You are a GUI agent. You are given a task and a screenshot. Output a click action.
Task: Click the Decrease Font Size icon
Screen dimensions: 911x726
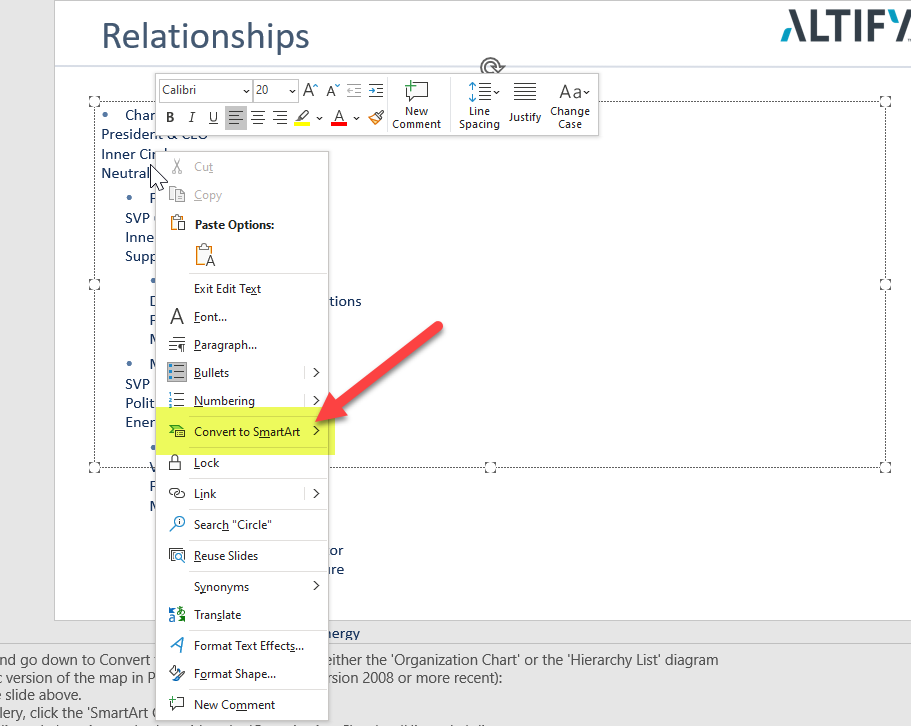(x=333, y=90)
